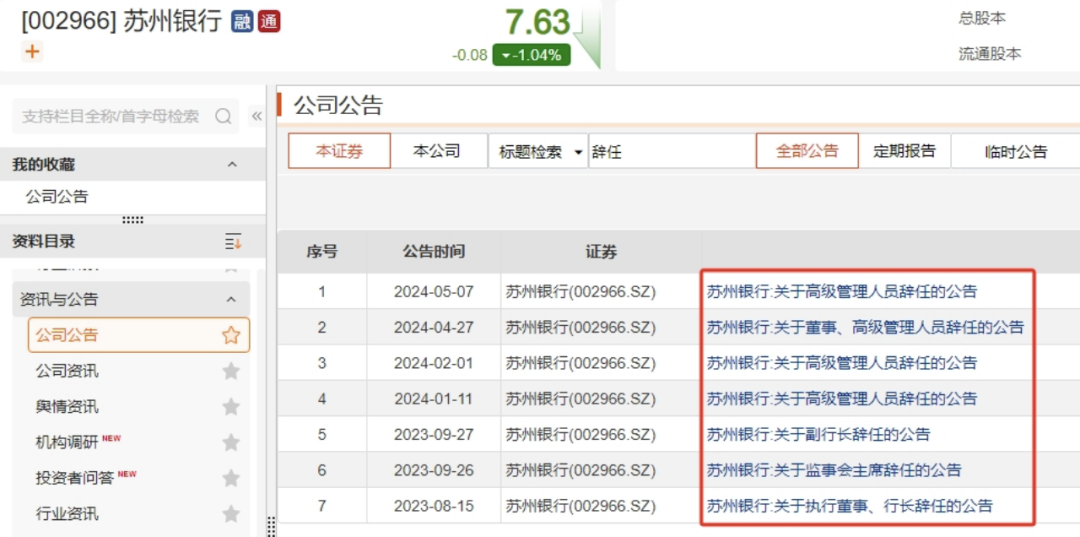1080x537 pixels.
Task: Toggle favorite star for 公司公告
Action: click(231, 335)
